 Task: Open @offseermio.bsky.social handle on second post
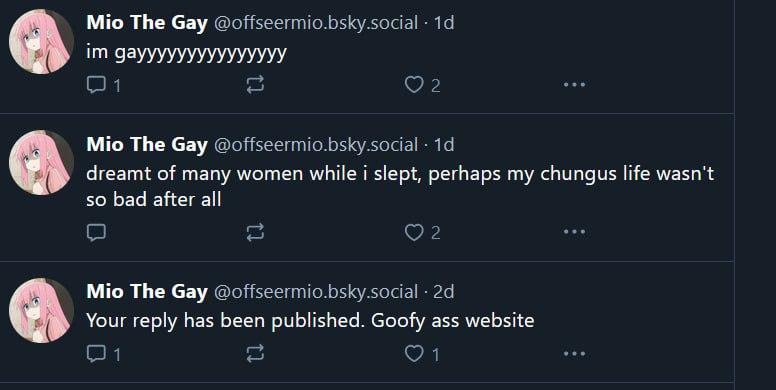(x=316, y=145)
